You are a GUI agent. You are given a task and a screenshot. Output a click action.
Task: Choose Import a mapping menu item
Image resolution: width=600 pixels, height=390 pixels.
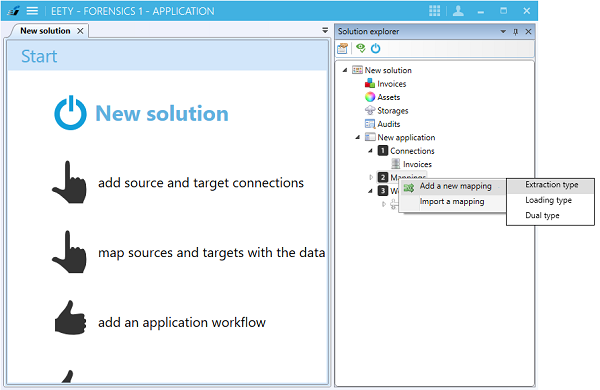pyautogui.click(x=452, y=202)
